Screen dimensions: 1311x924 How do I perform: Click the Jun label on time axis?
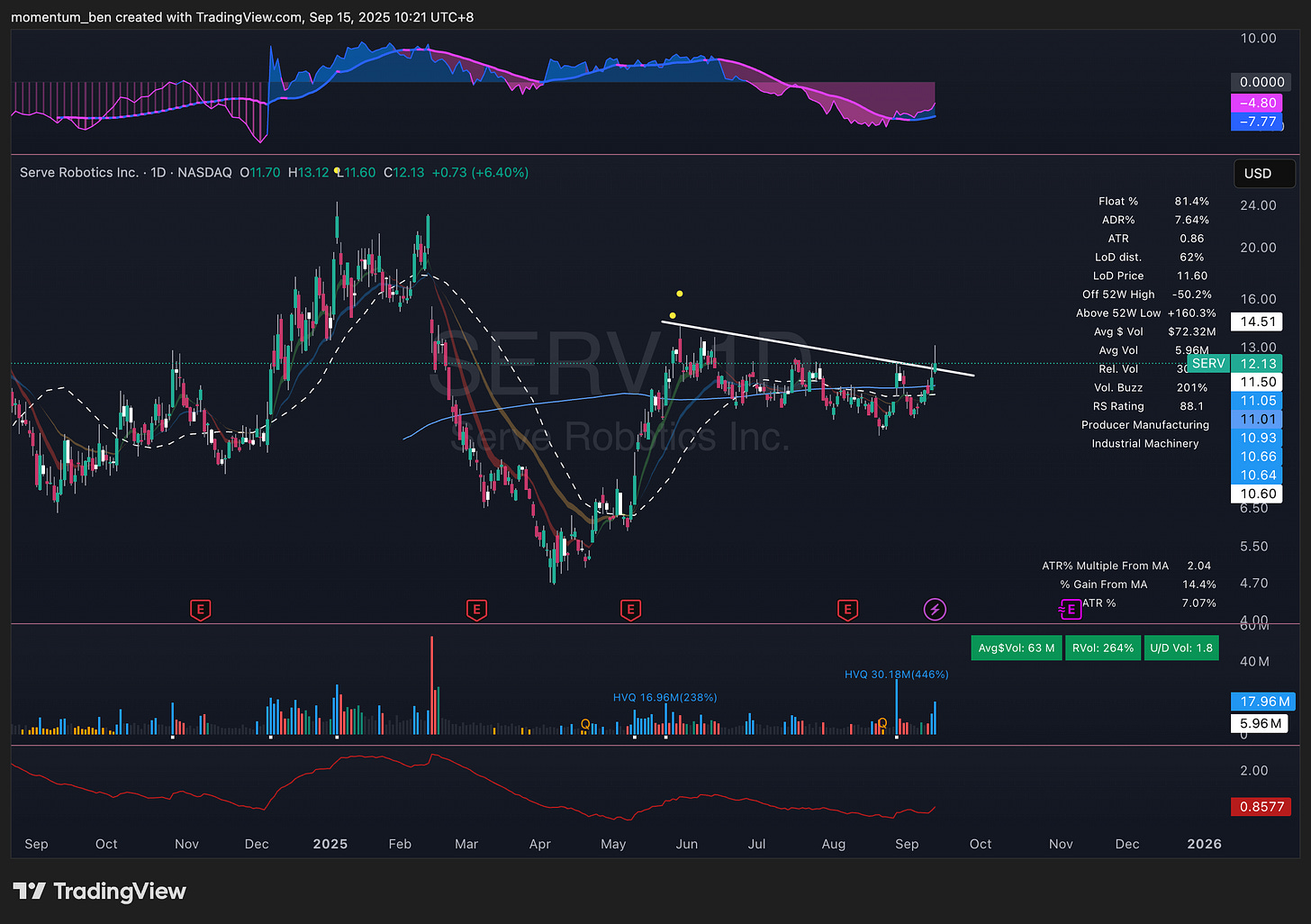pyautogui.click(x=687, y=844)
